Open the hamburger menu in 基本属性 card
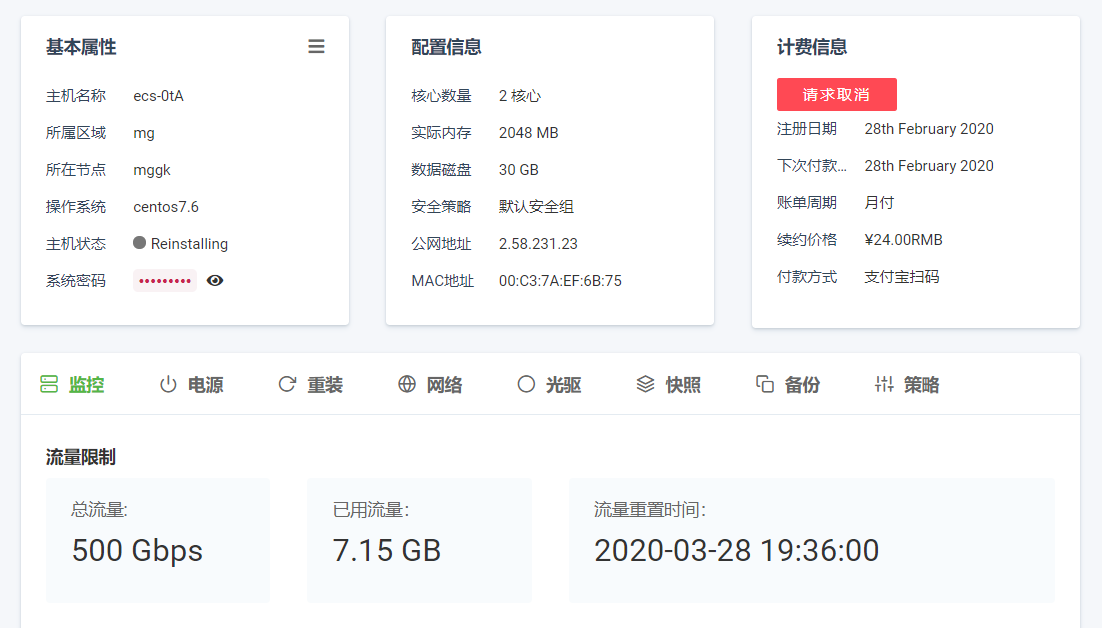This screenshot has height=628, width=1102. click(x=316, y=47)
